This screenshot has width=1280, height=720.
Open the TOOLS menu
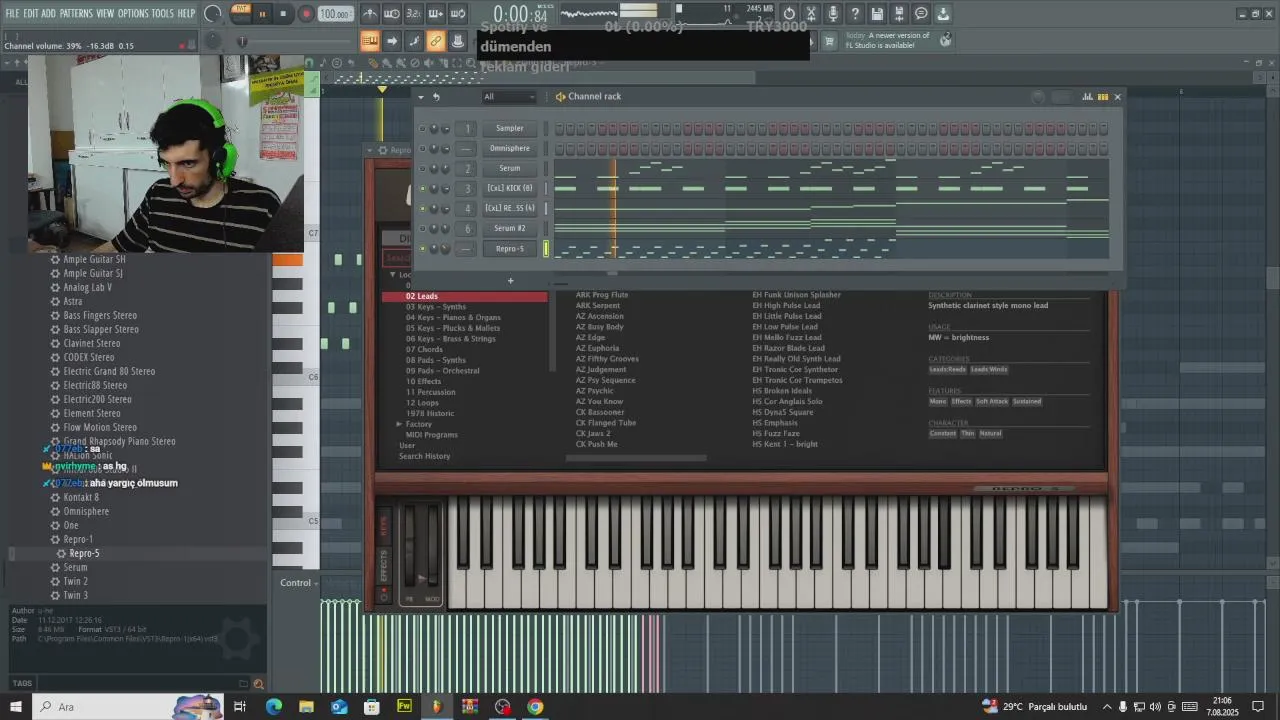tap(162, 13)
